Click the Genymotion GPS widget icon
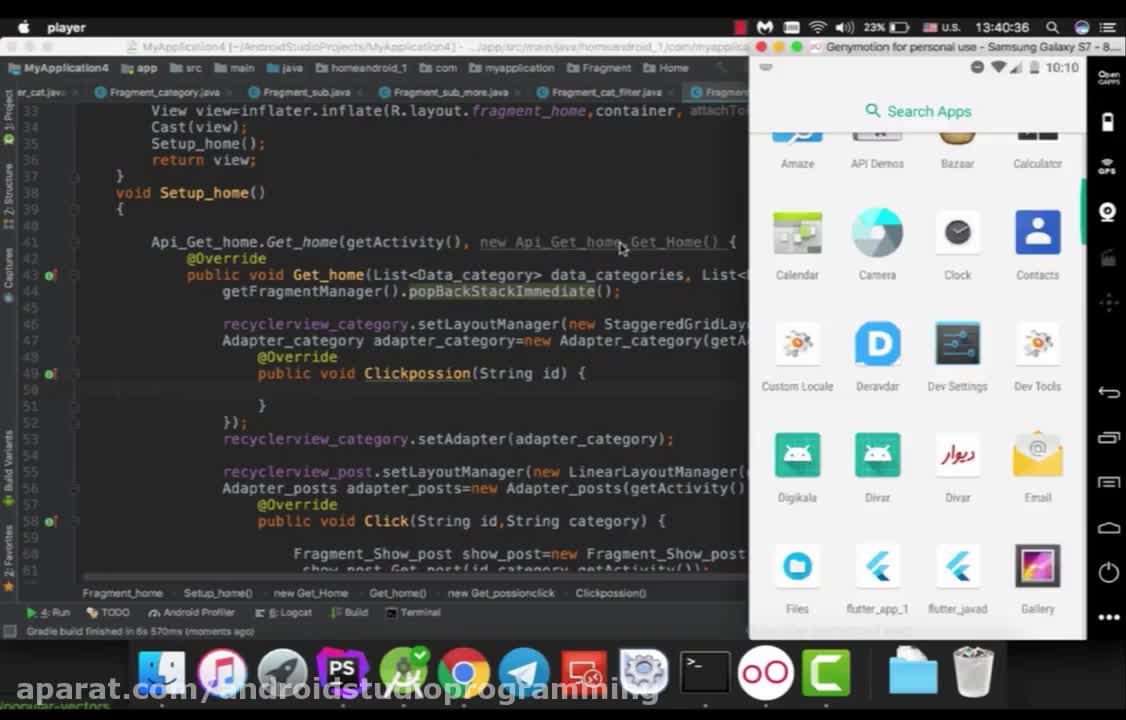 [x=1107, y=166]
